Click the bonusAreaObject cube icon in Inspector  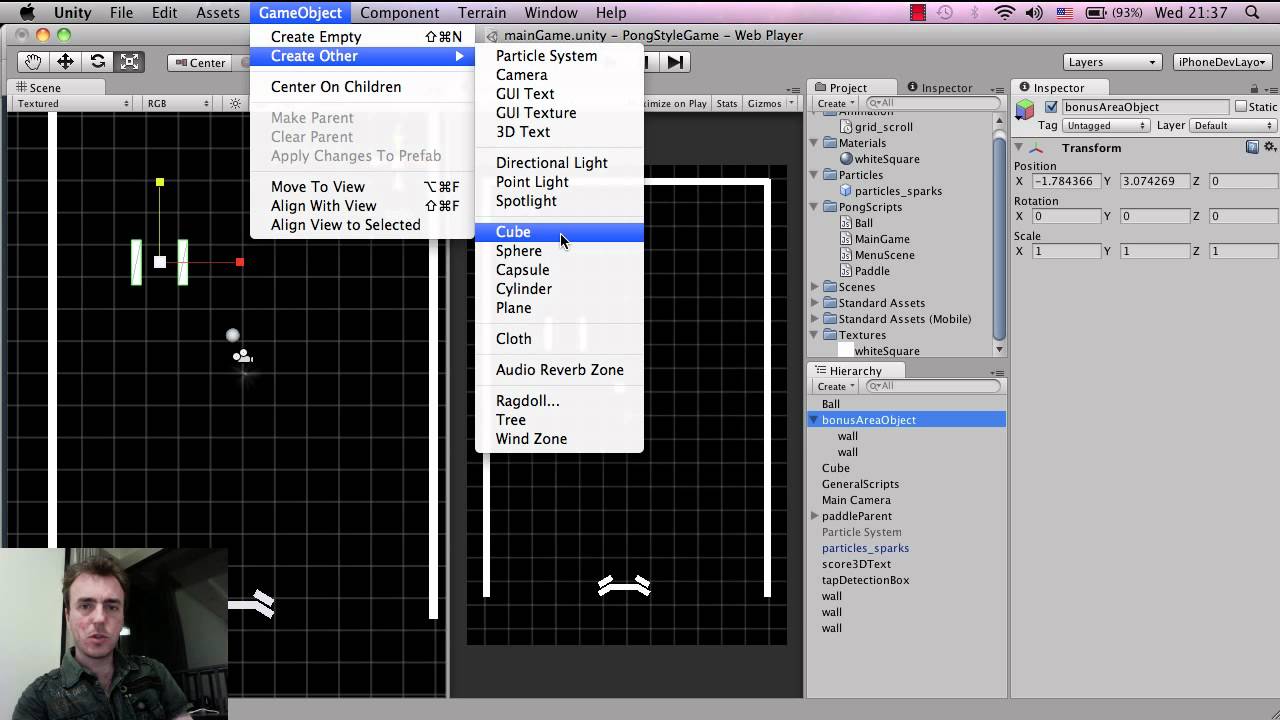(1026, 106)
